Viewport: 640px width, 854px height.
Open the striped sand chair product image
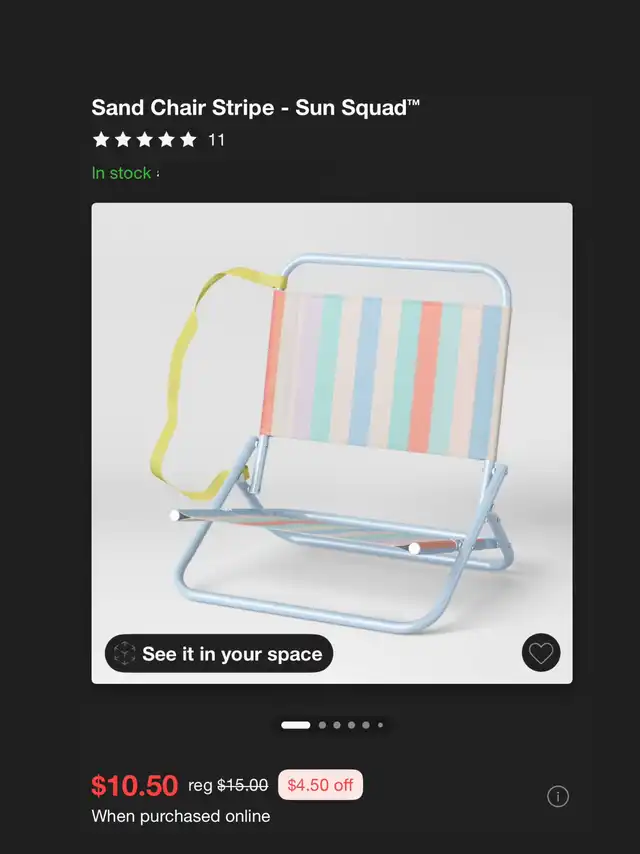332,443
